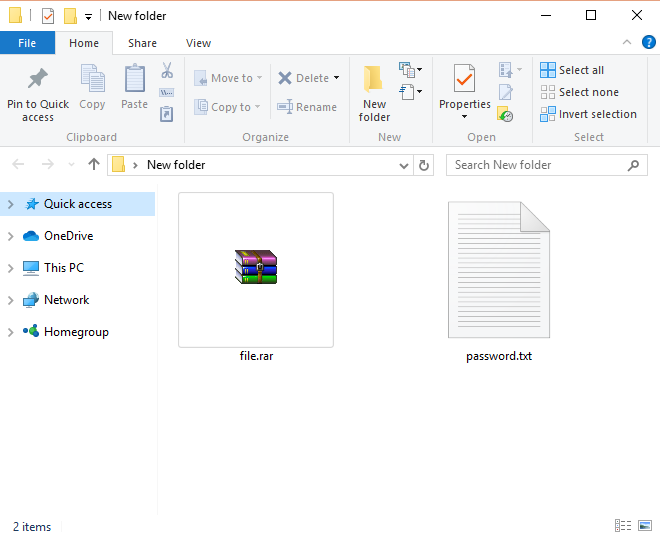
Task: Click the Properties checkmark icon
Action: pyautogui.click(x=464, y=78)
